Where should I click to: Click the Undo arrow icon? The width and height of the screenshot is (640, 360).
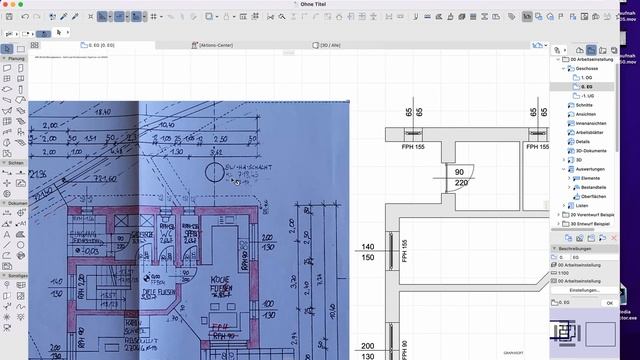pos(25,17)
